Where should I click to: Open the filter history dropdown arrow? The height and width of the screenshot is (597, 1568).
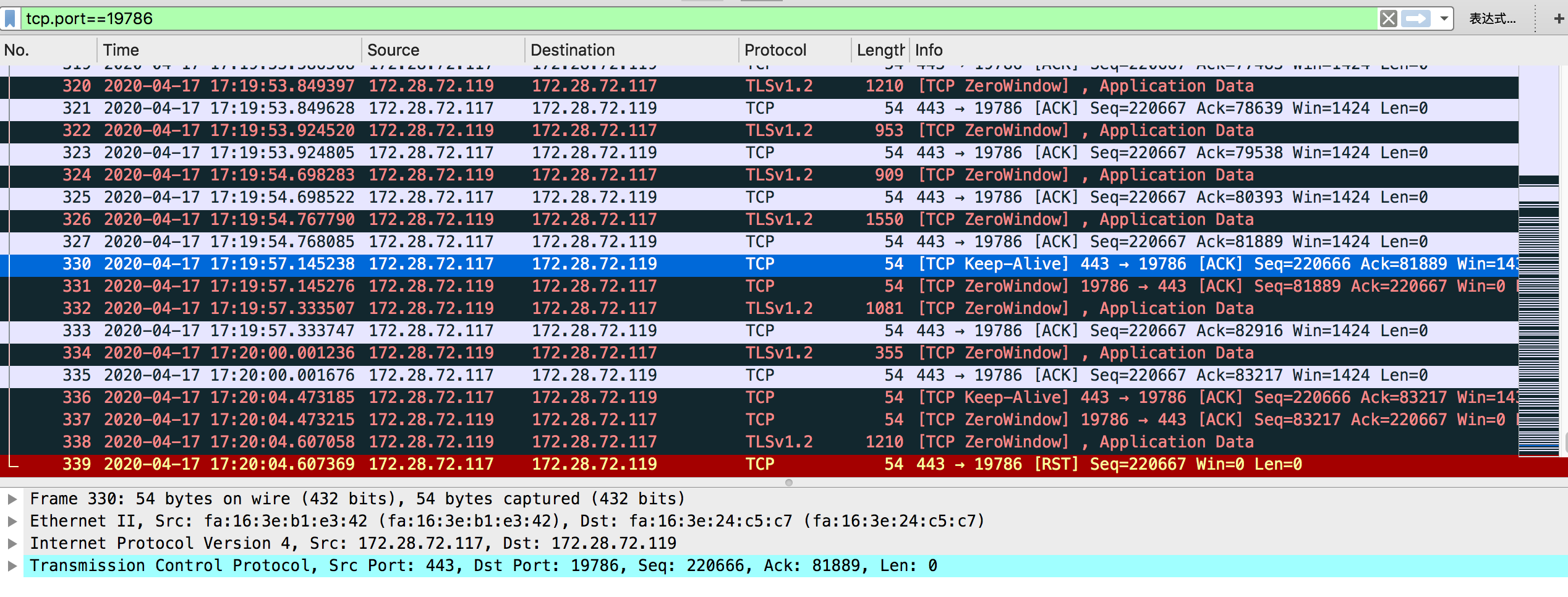tap(1444, 18)
